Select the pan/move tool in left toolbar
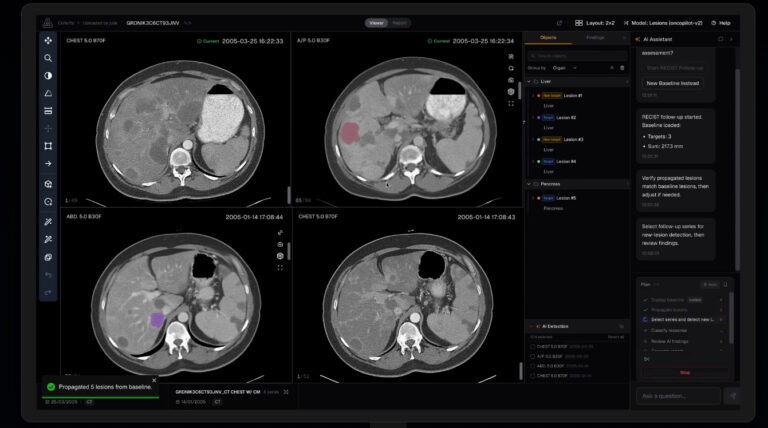The height and width of the screenshot is (428, 768). pyautogui.click(x=48, y=41)
